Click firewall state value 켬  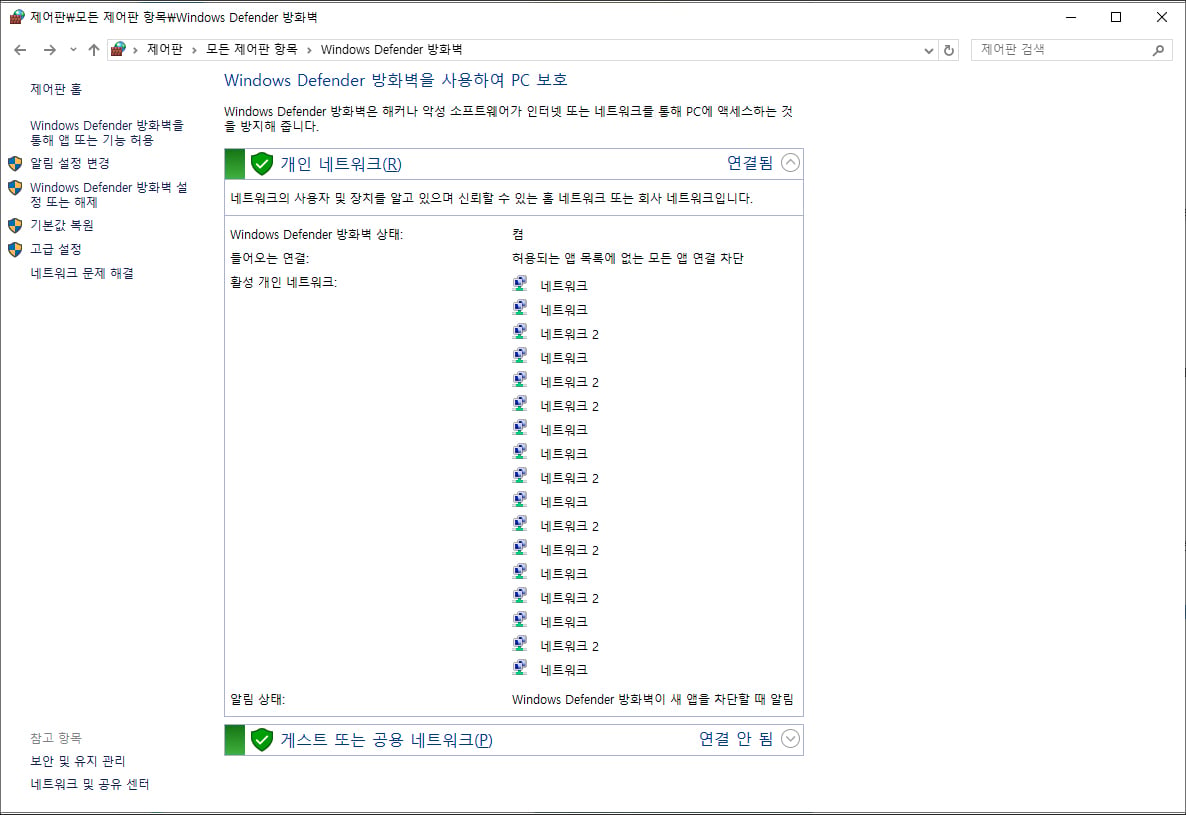tap(518, 234)
